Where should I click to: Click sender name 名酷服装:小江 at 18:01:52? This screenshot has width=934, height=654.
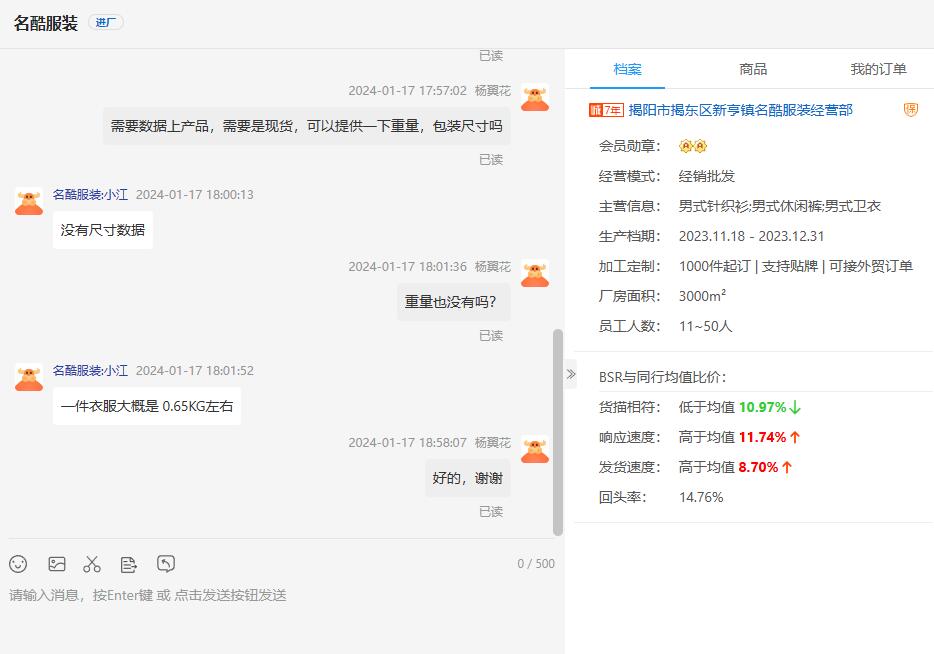[x=90, y=371]
